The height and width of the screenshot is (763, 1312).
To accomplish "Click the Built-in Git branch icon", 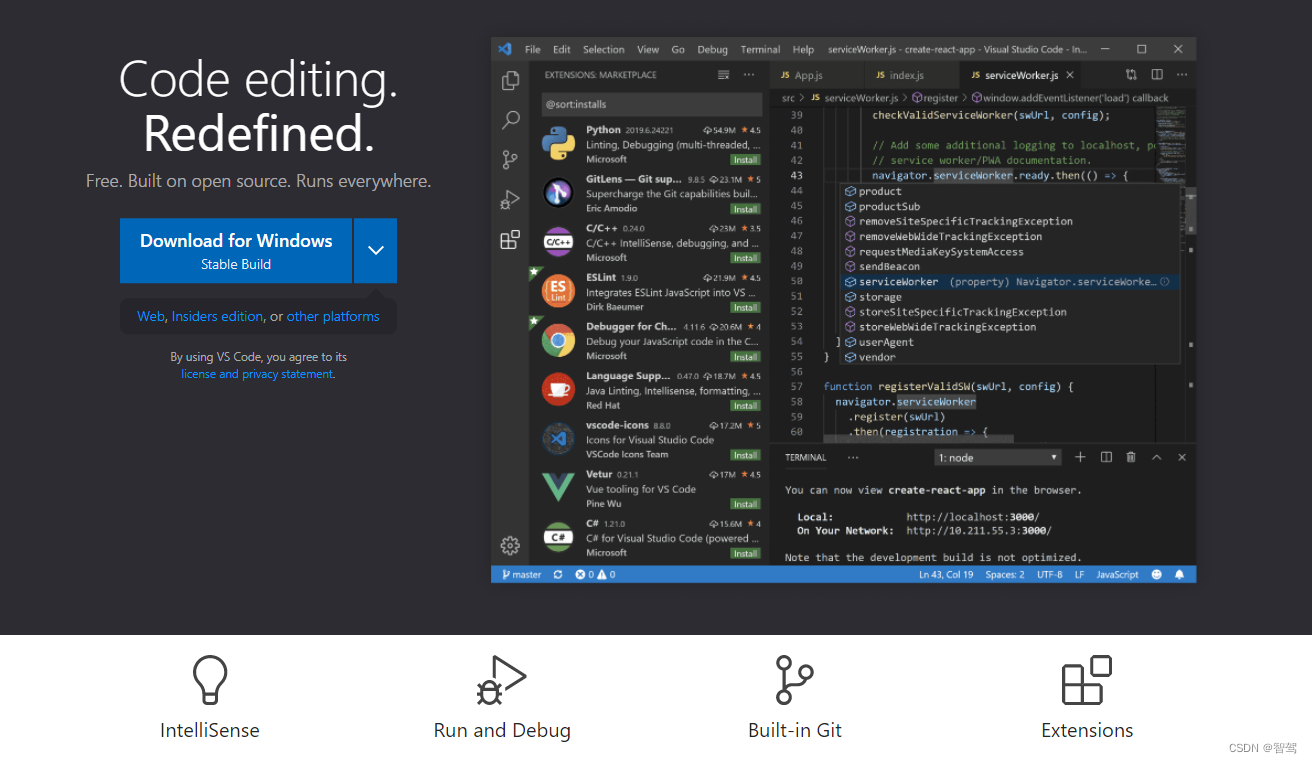I will pyautogui.click(x=795, y=680).
